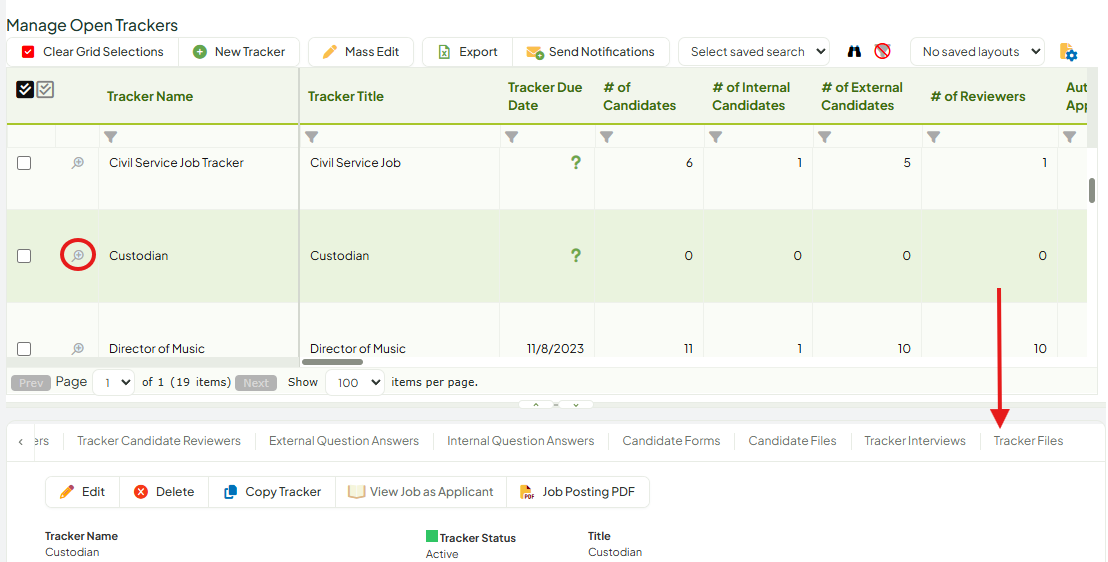Click the grey deselect-all checkmark icon

click(45, 89)
